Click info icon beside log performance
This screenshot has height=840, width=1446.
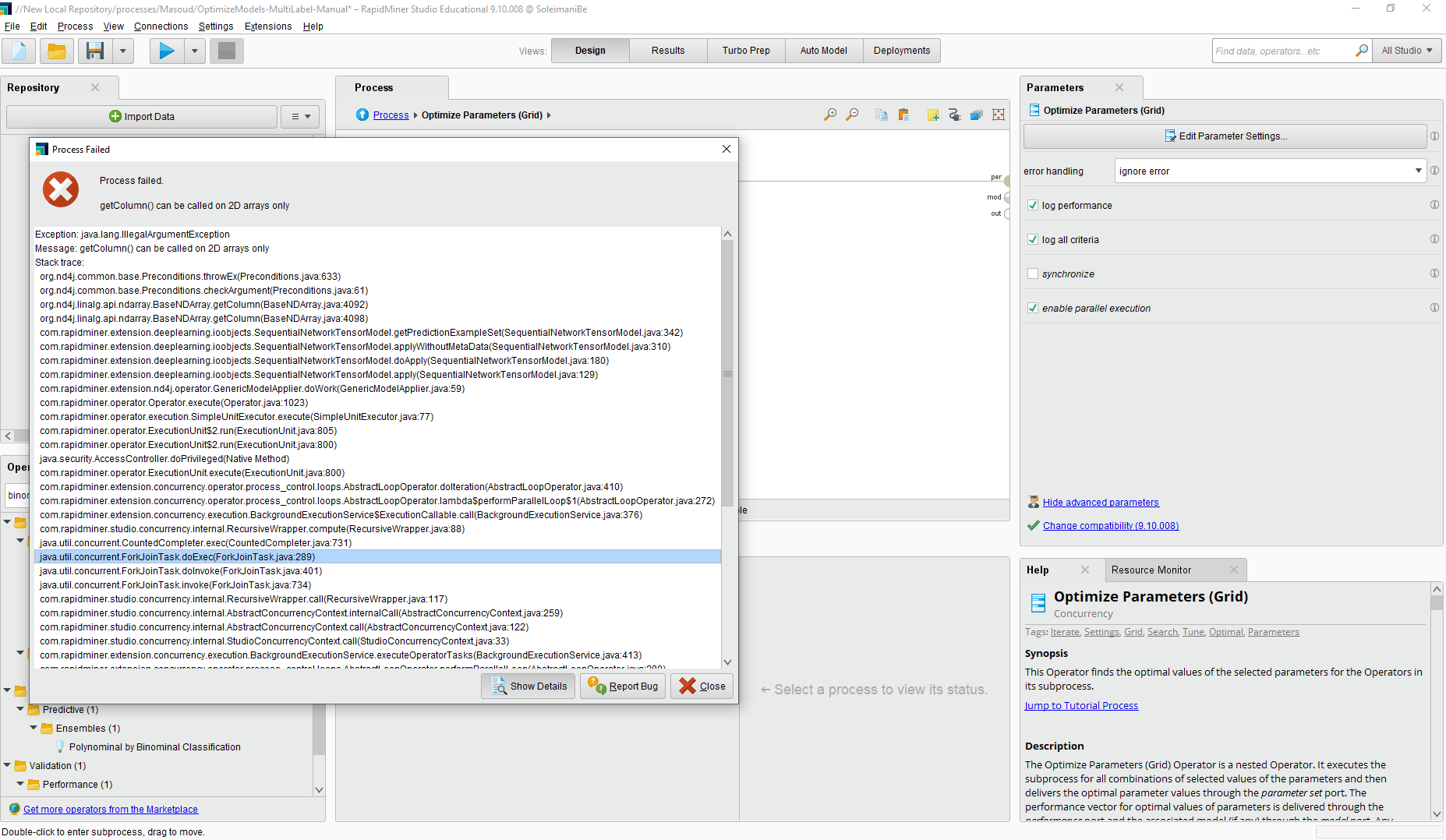(1434, 205)
